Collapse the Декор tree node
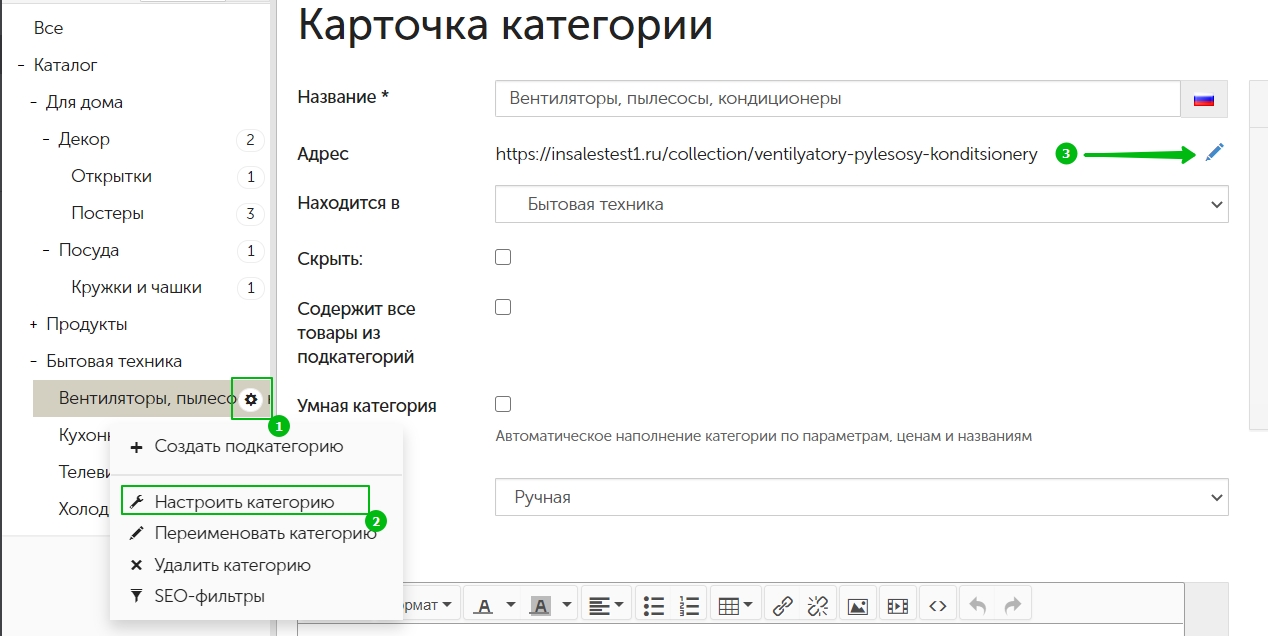Viewport: 1268px width, 636px height. (46, 139)
